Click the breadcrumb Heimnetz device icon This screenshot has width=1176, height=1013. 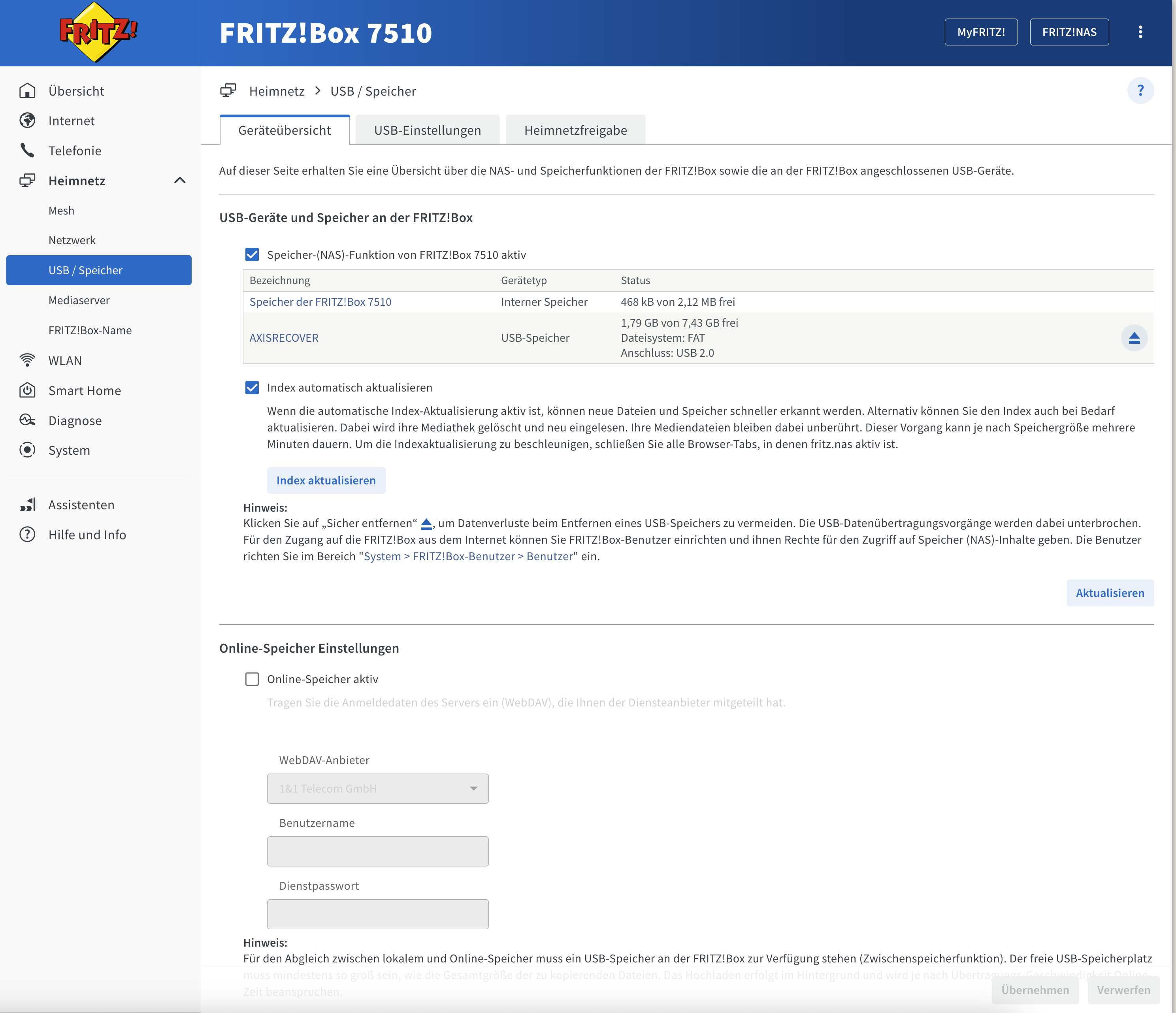228,91
